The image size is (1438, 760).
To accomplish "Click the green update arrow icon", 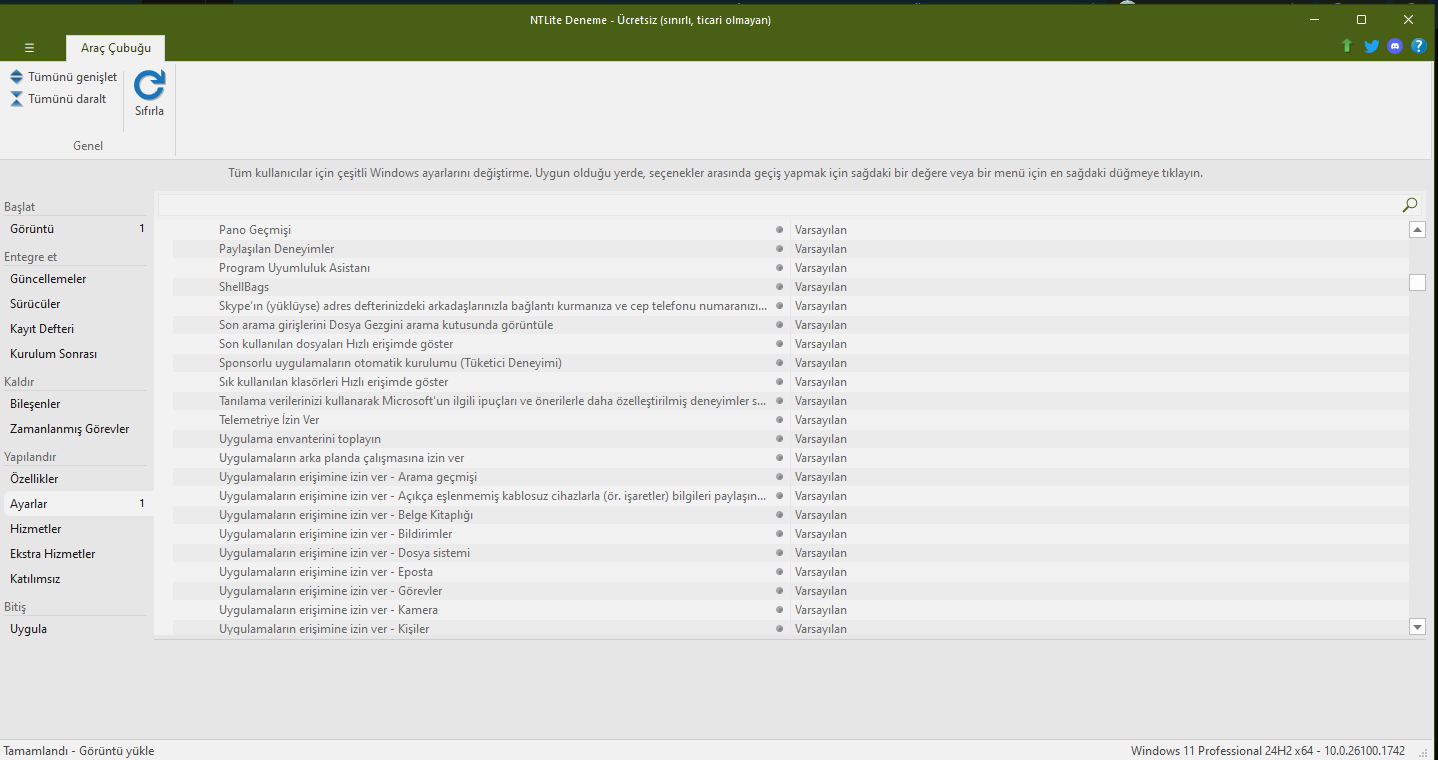I will tap(1347, 46).
